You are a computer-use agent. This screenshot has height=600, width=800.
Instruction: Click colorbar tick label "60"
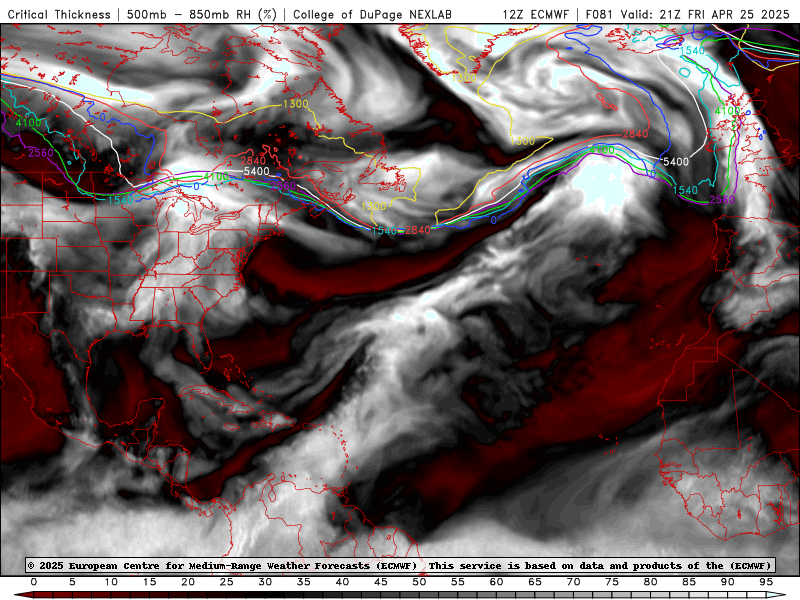(496, 582)
